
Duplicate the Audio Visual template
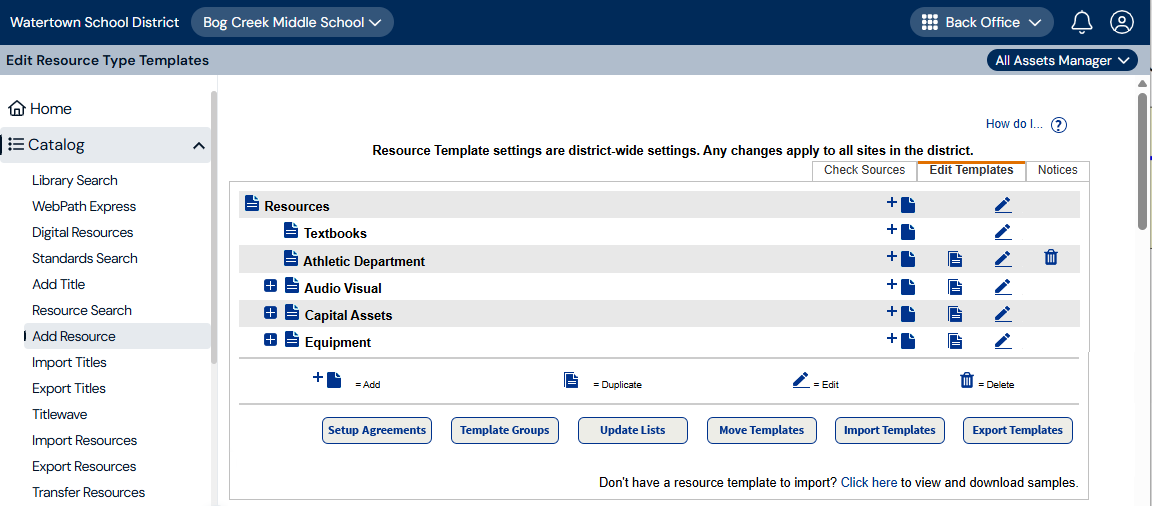pyautogui.click(x=955, y=287)
